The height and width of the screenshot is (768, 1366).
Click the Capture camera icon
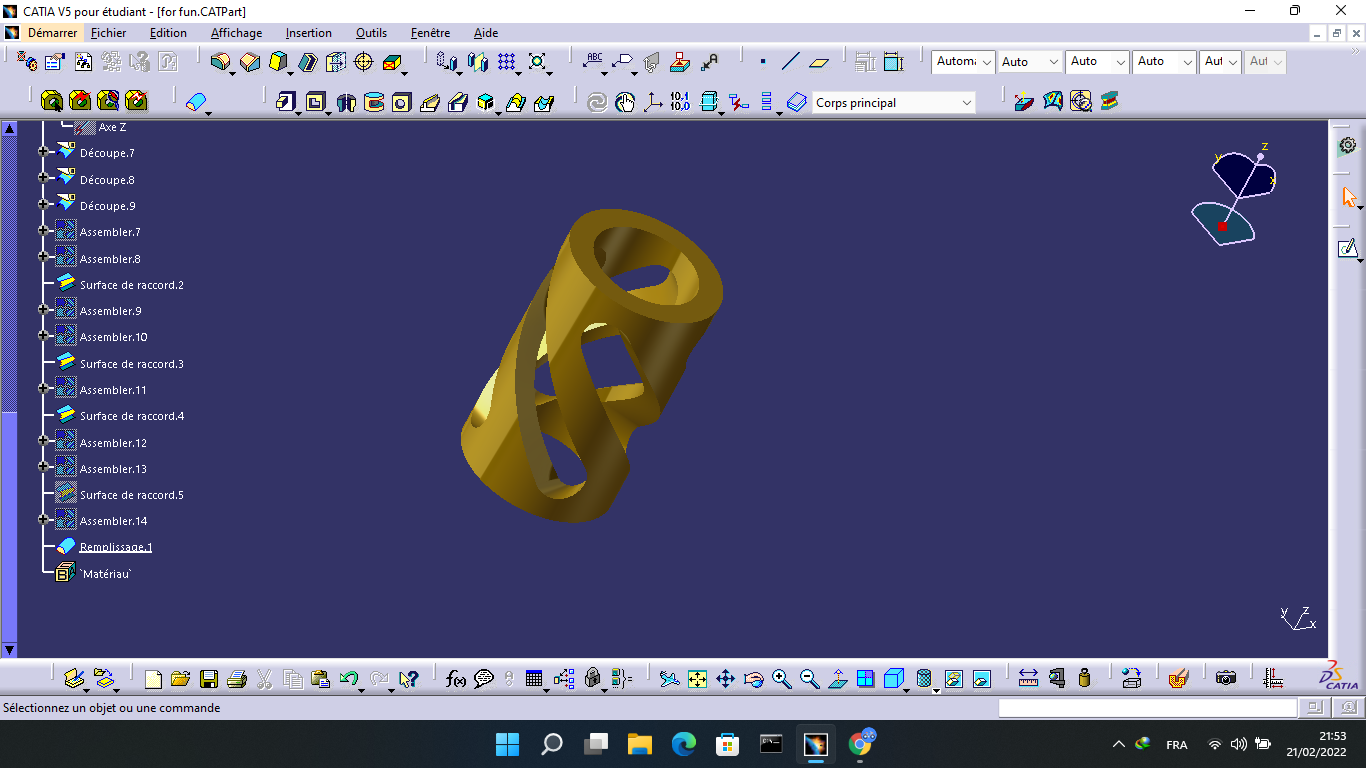click(1226, 679)
